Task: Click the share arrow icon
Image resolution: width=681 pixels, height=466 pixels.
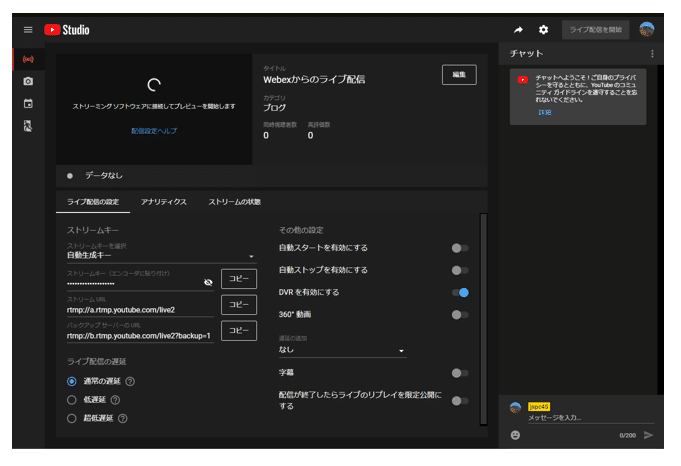Action: [518, 30]
